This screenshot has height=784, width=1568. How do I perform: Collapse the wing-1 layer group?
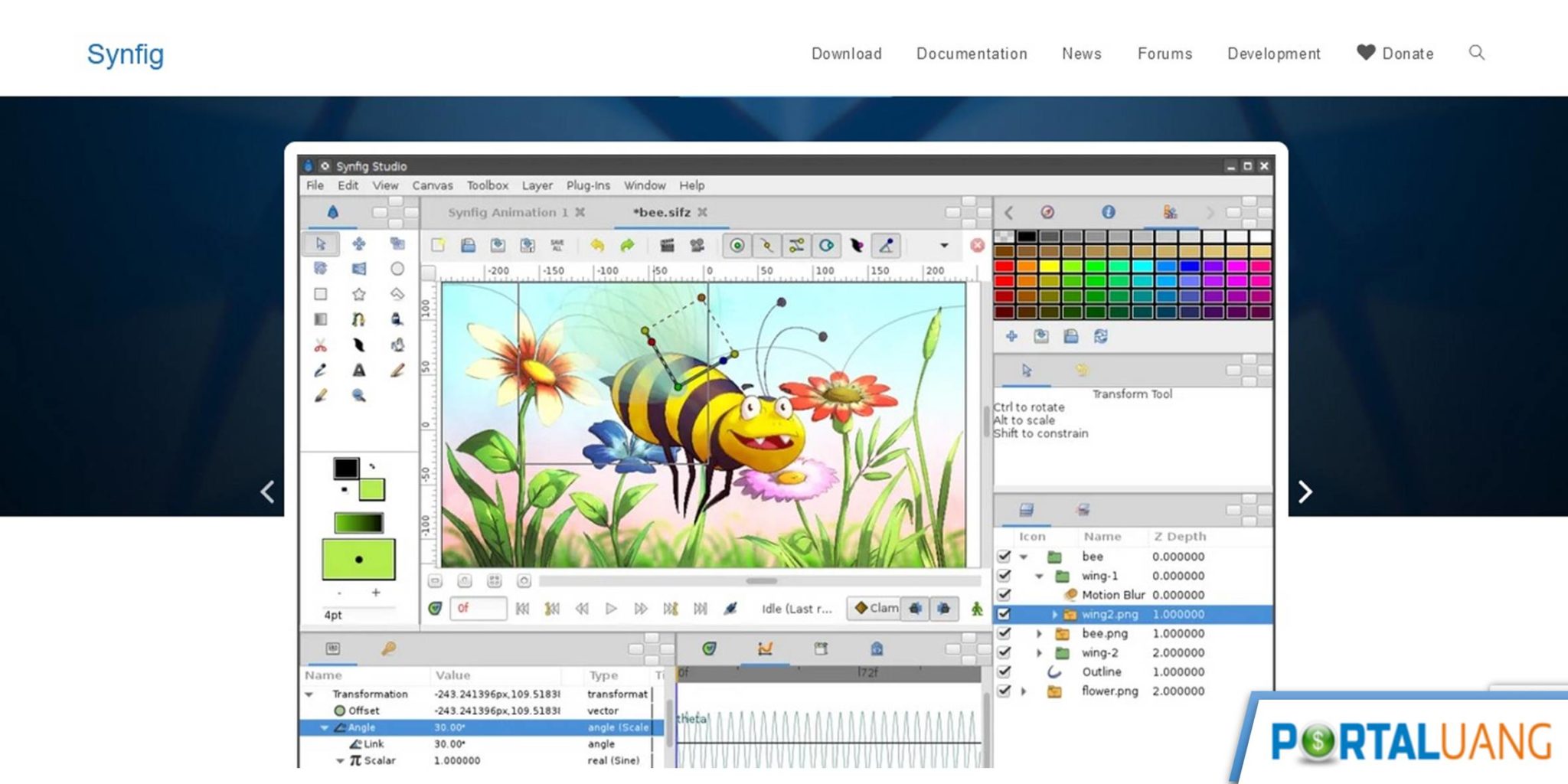coord(1039,577)
